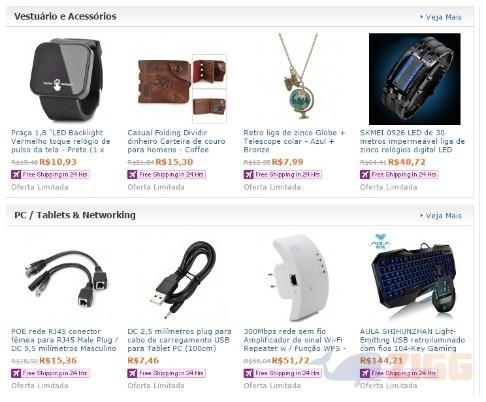Viewport: 486px width, 402px height.
Task: Expand Veja Mais for PC / Tablets & Networking
Action: [x=441, y=216]
